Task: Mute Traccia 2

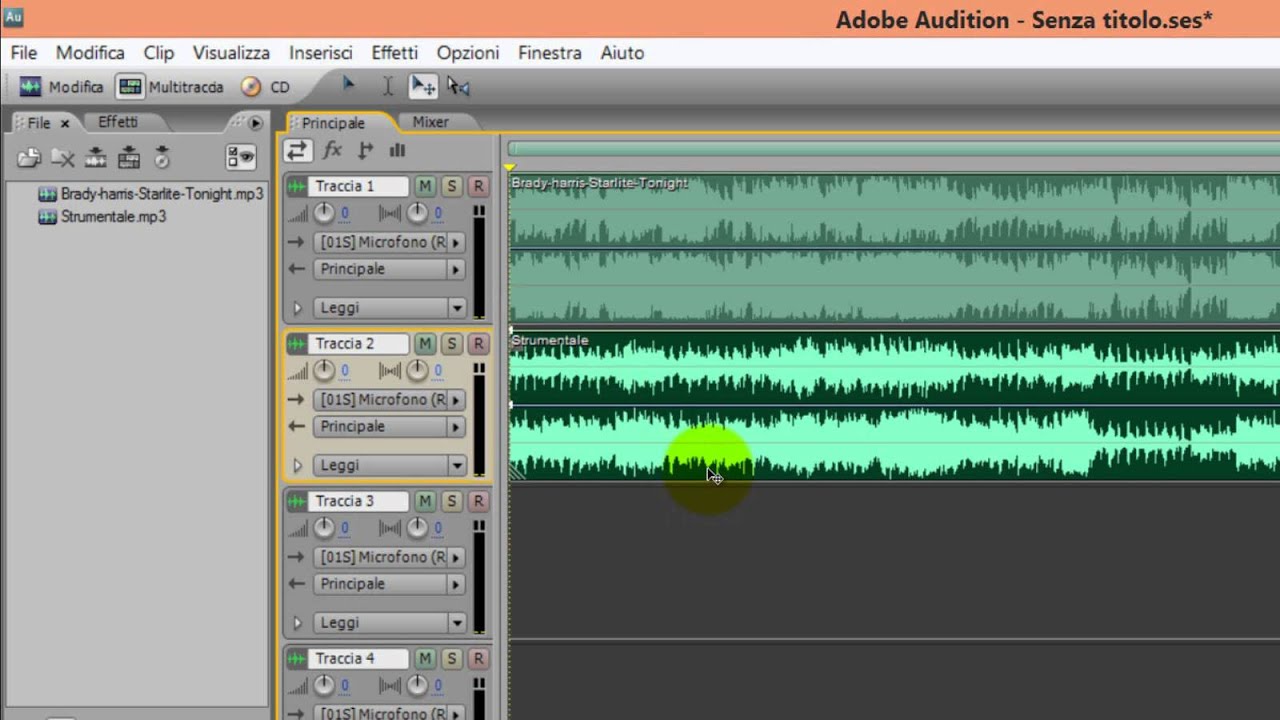Action: [x=425, y=344]
